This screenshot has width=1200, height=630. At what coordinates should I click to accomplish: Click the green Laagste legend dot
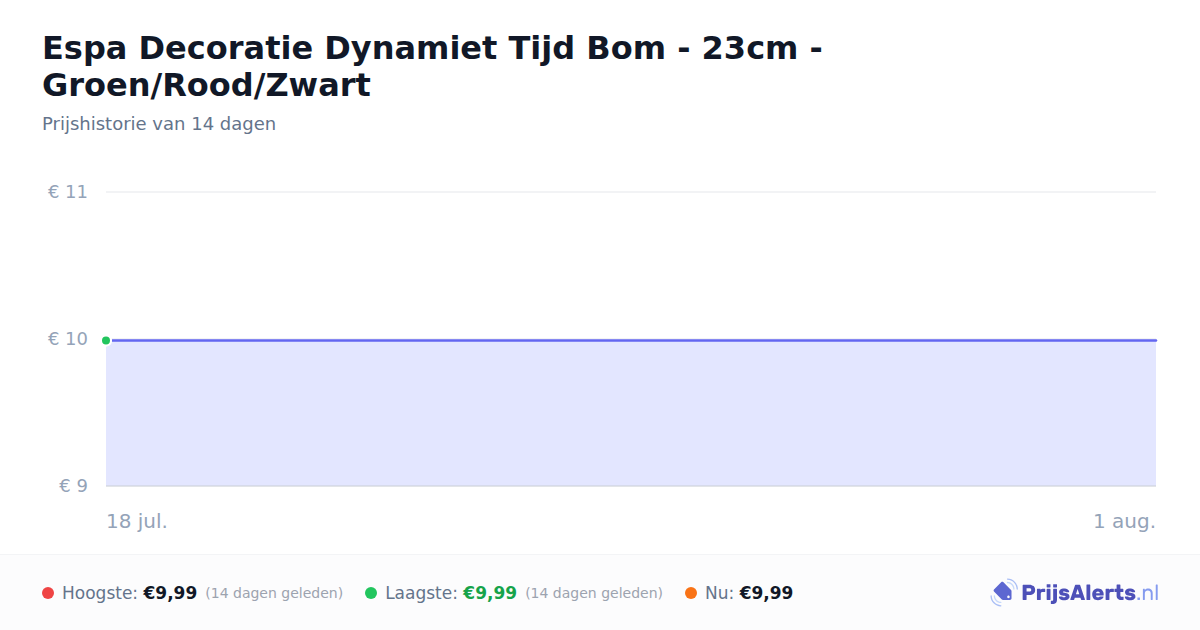pos(371,593)
